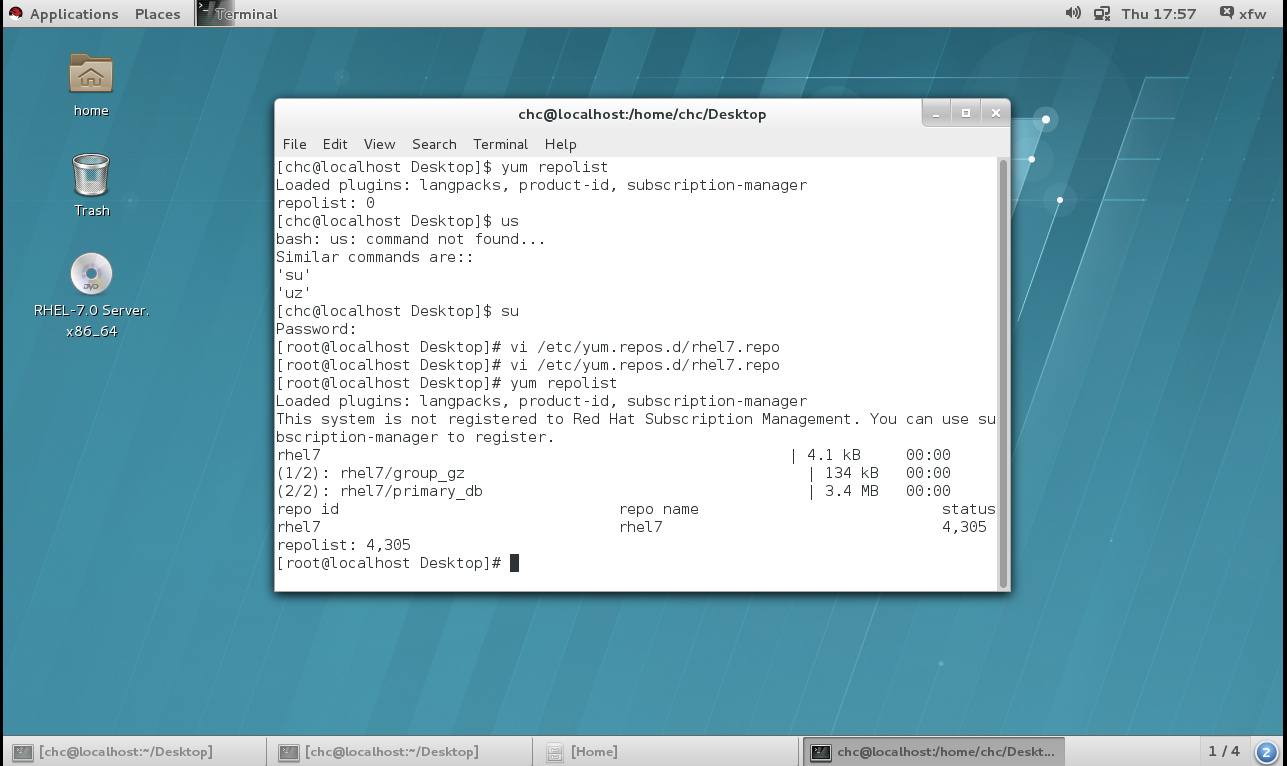
Task: Click the last root prompt line with cursor
Action: tap(397, 563)
